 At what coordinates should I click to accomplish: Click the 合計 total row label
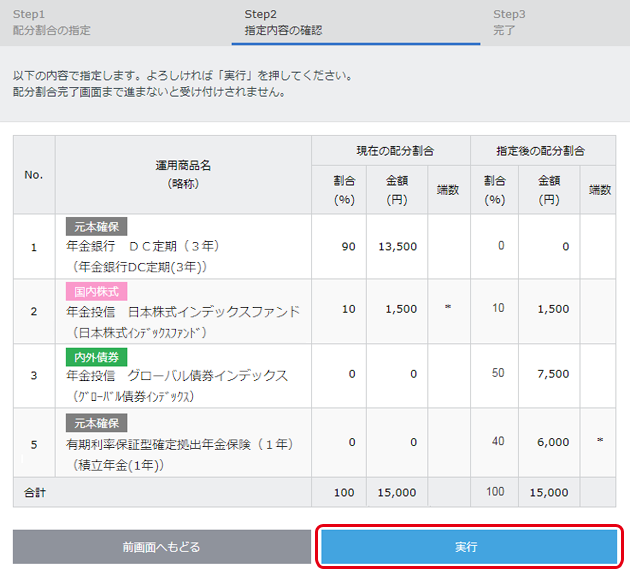(35, 492)
